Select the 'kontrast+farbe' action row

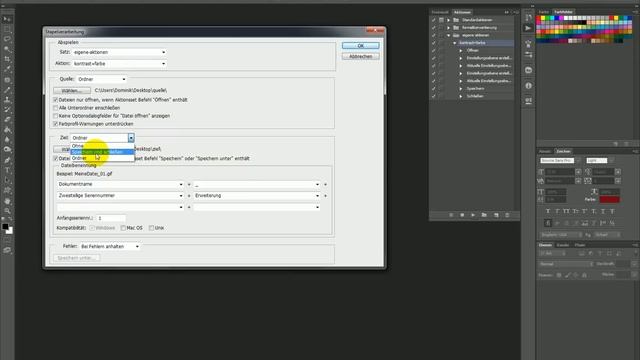472,43
